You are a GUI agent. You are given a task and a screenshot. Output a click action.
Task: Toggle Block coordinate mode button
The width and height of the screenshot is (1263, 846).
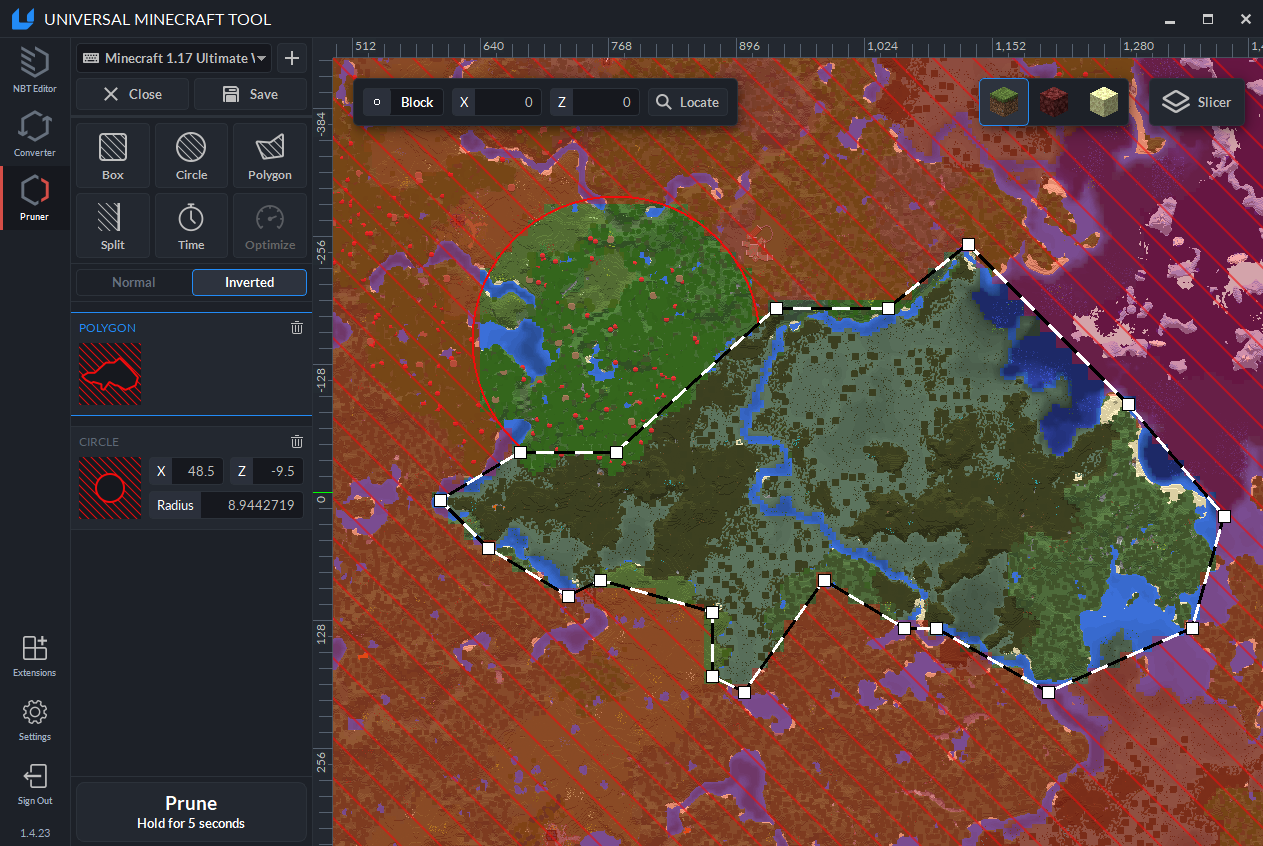pyautogui.click(x=403, y=102)
